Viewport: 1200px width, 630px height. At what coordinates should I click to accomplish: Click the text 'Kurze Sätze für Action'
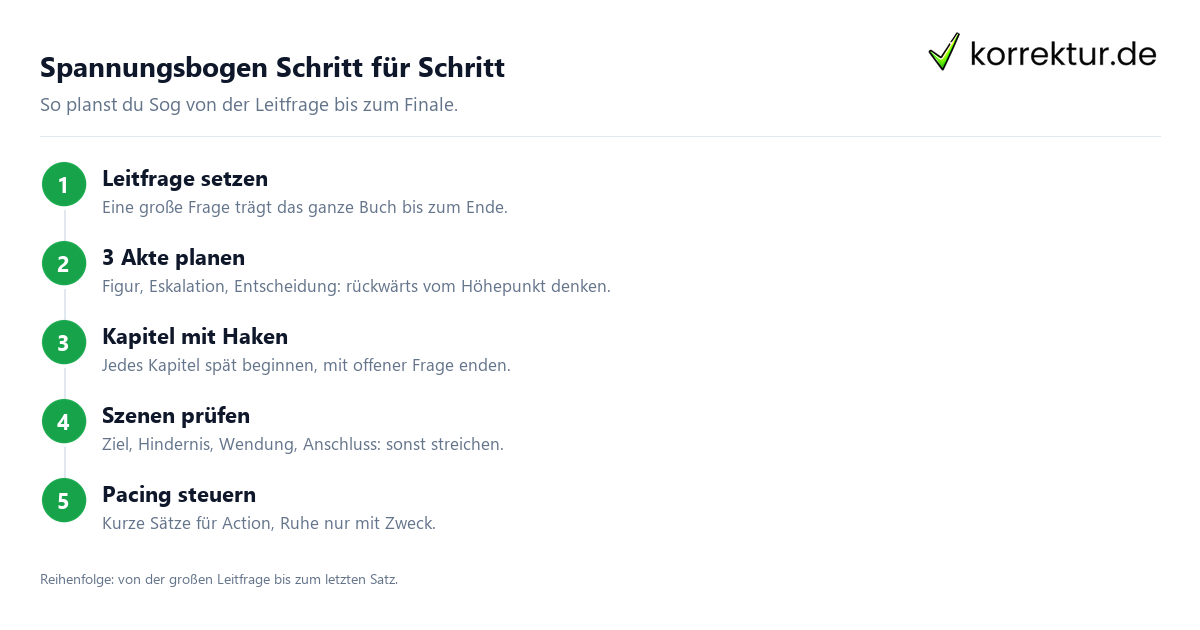click(186, 524)
